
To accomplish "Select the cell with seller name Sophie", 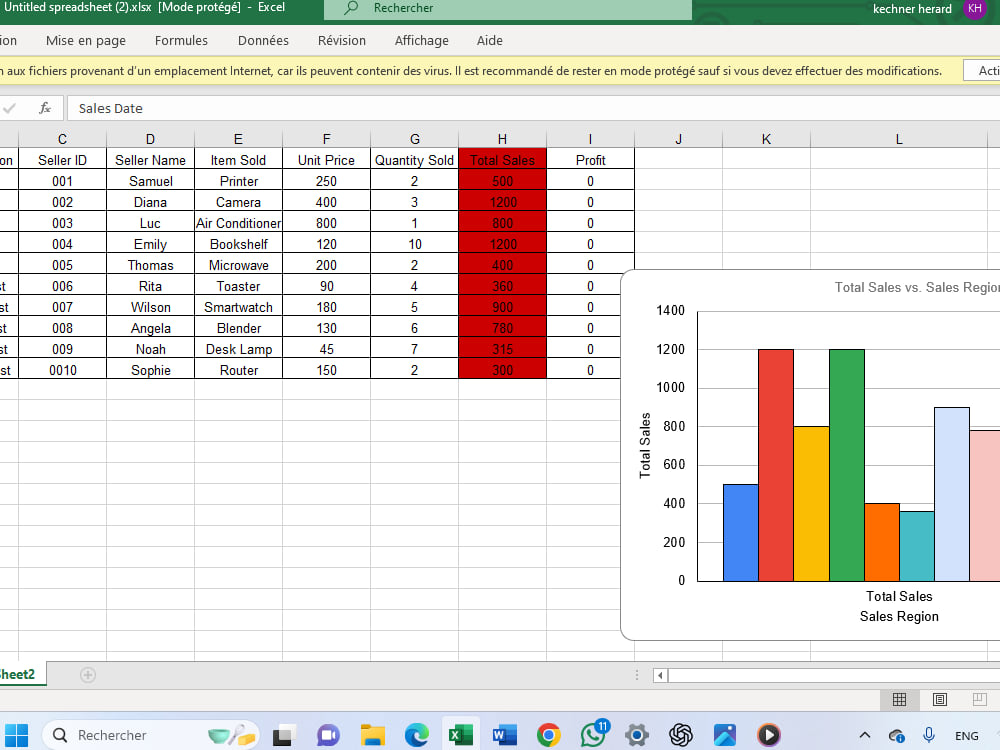I will [x=151, y=371].
